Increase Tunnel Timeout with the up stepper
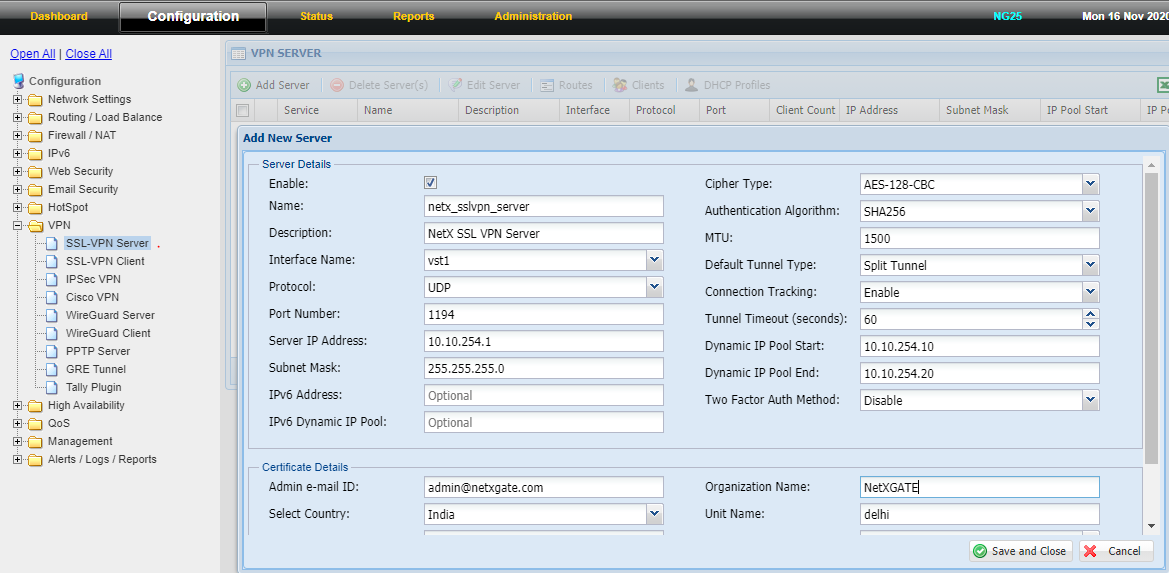Image resolution: width=1169 pixels, height=573 pixels. (x=1091, y=314)
